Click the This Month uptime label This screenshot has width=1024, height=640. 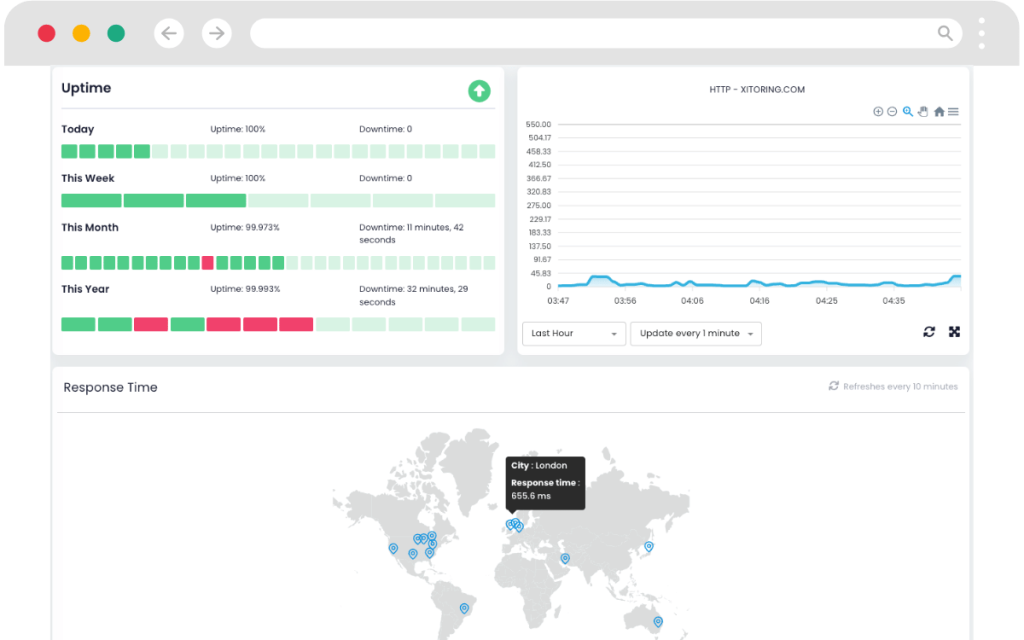[89, 227]
